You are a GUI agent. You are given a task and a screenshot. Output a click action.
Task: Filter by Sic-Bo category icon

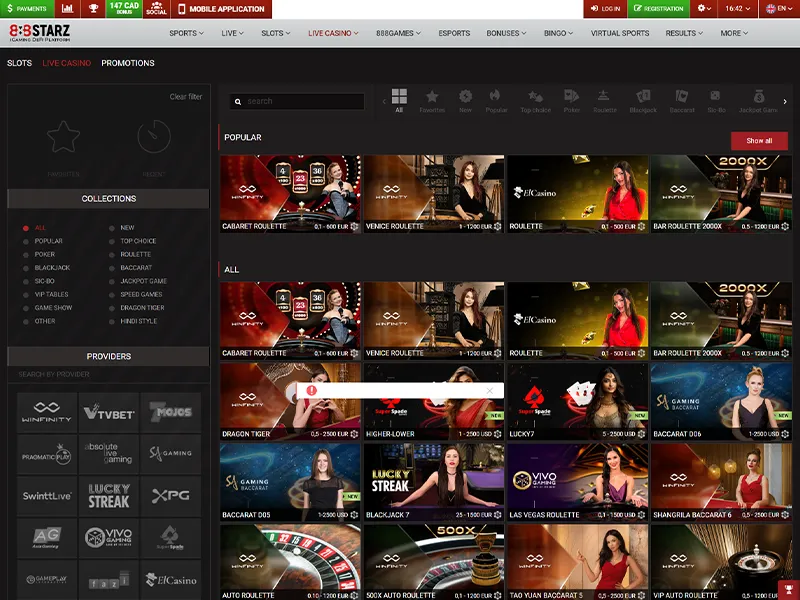click(716, 101)
